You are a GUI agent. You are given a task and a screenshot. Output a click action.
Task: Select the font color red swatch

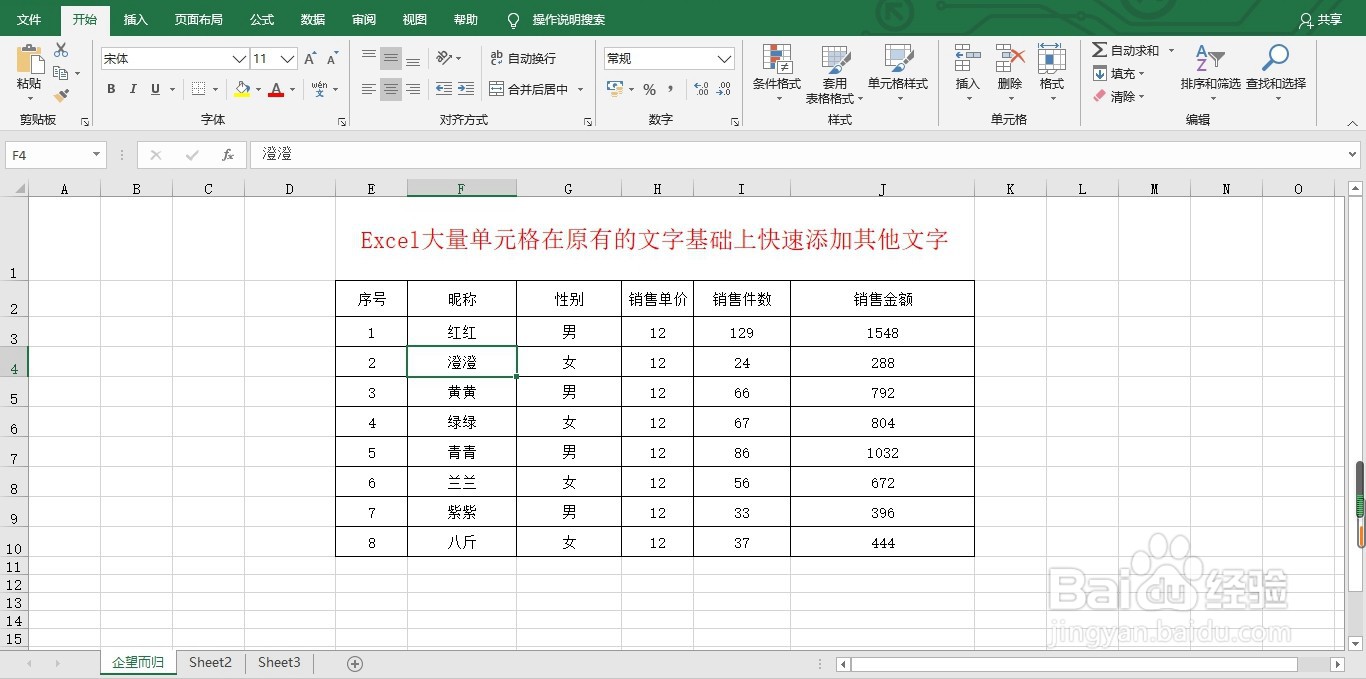(x=276, y=95)
